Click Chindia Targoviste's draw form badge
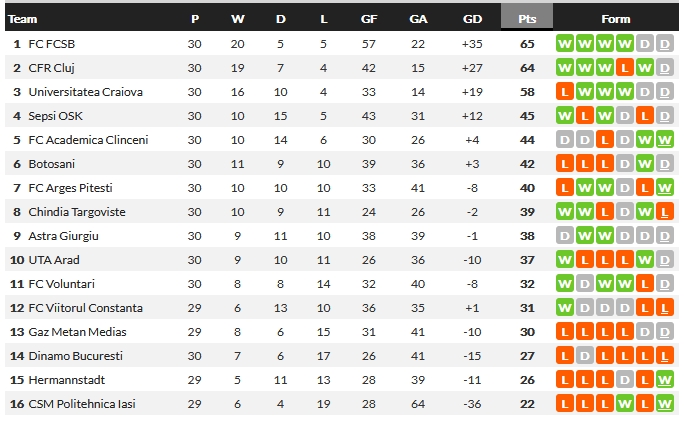The width and height of the screenshot is (685, 432). [624, 212]
